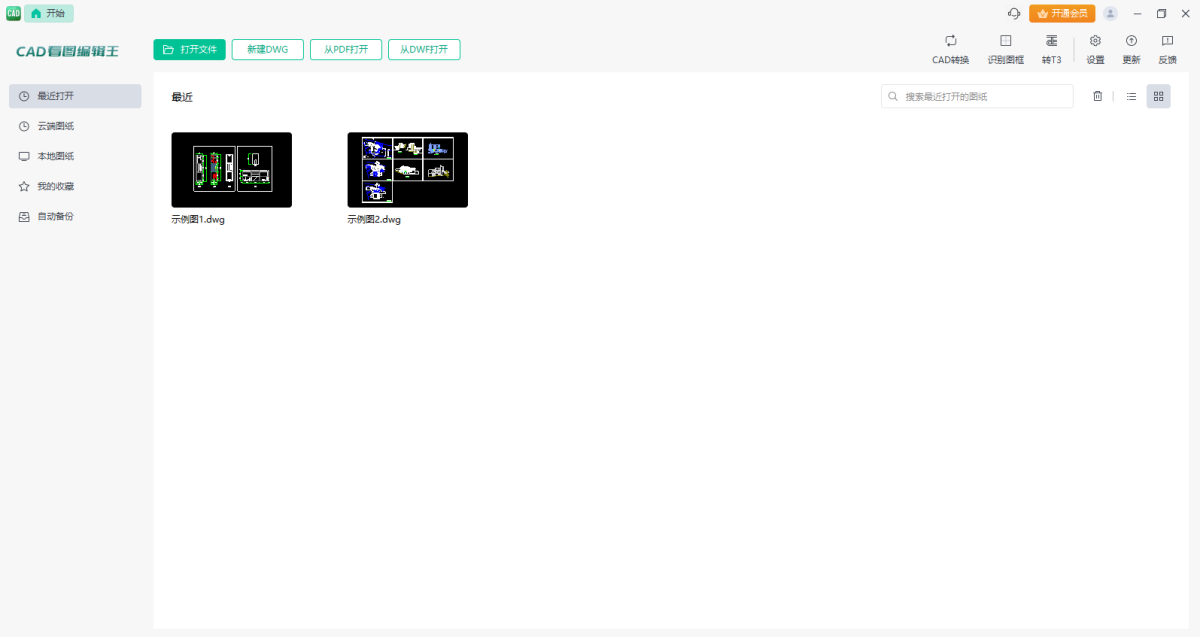Click the 最近 heading
Screen dimensions: 1200x637
pyautogui.click(x=182, y=97)
